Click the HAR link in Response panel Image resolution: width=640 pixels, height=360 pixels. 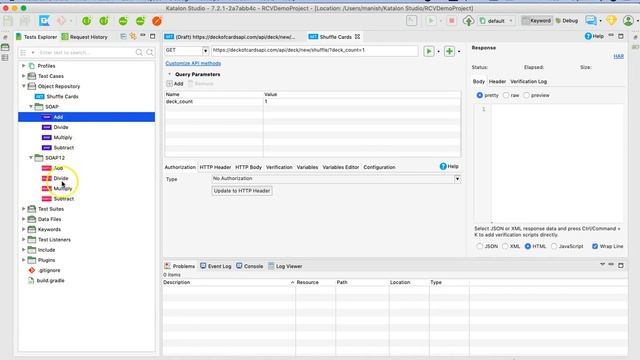point(618,56)
